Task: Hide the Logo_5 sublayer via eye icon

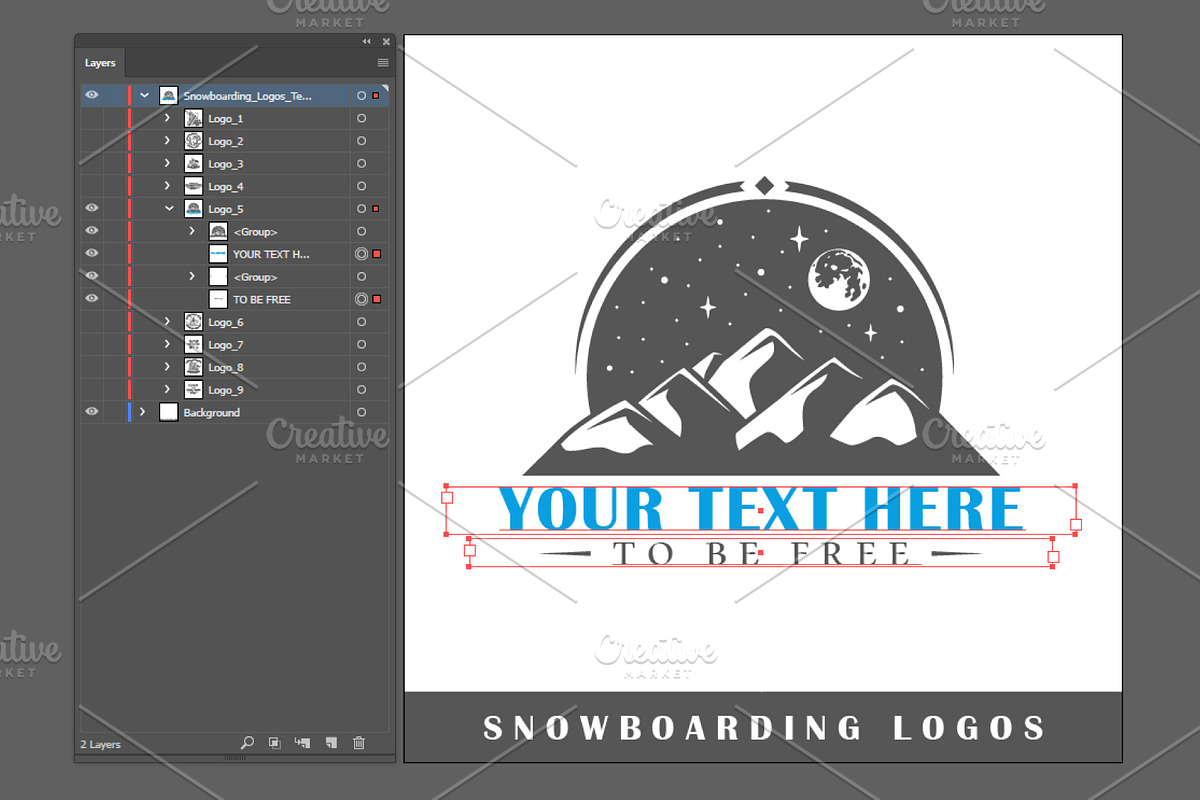Action: (x=92, y=209)
